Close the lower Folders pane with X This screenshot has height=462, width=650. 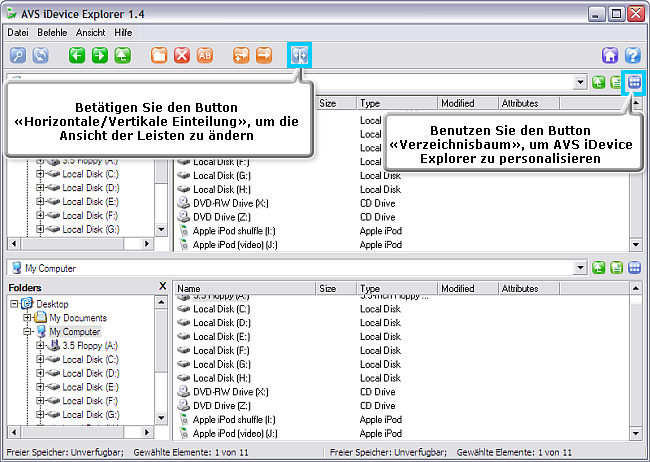click(162, 287)
